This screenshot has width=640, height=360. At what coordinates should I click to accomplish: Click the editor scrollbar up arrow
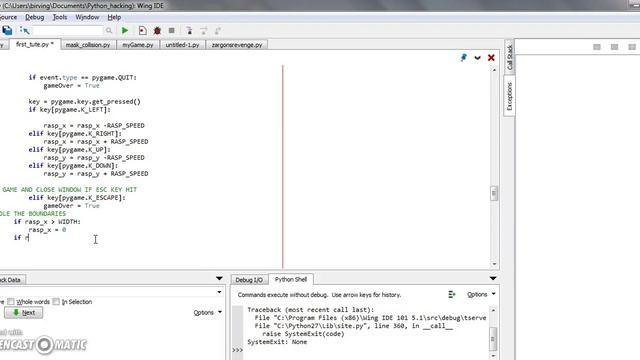[x=494, y=70]
